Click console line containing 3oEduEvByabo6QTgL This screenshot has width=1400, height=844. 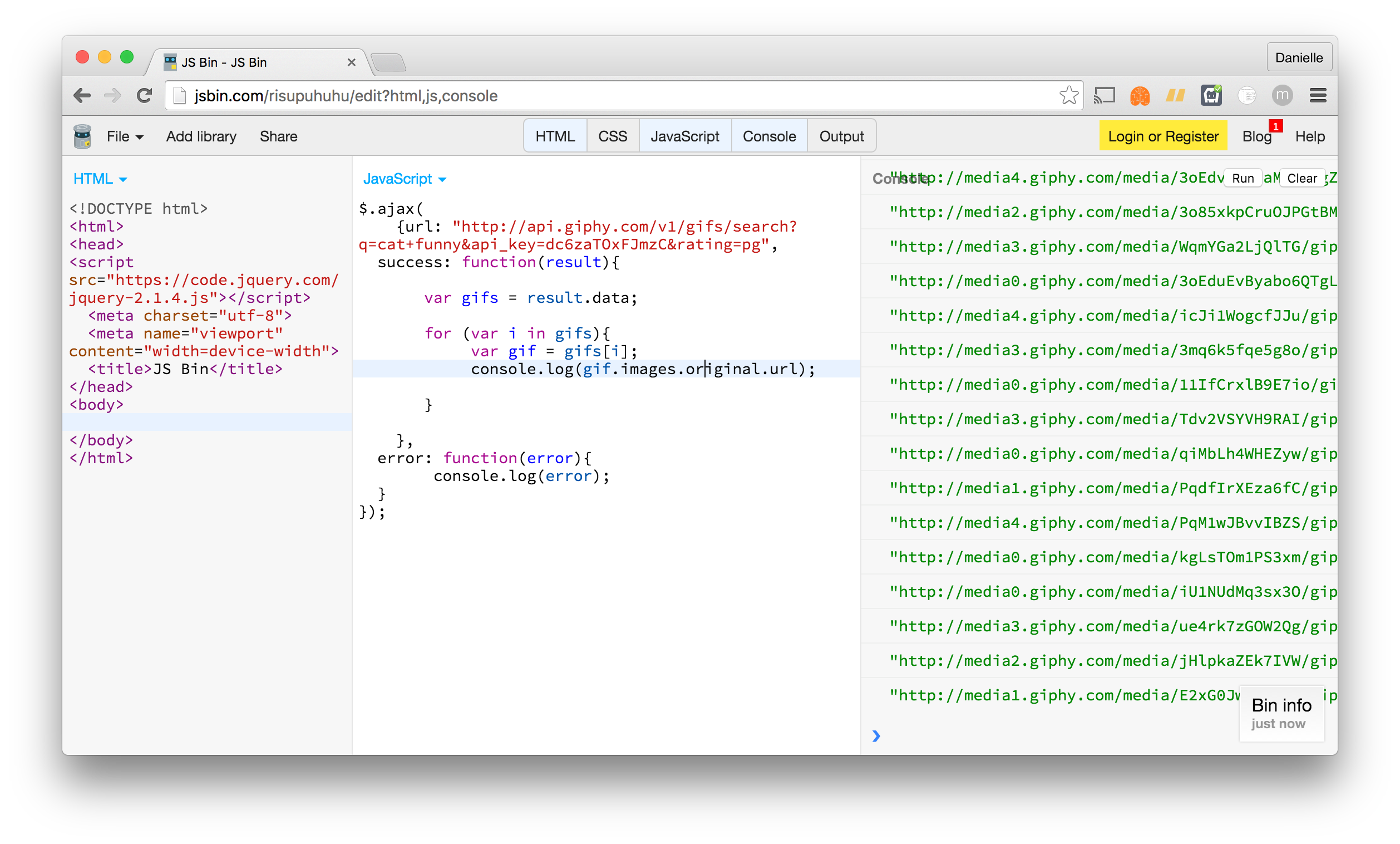pyautogui.click(x=1099, y=281)
